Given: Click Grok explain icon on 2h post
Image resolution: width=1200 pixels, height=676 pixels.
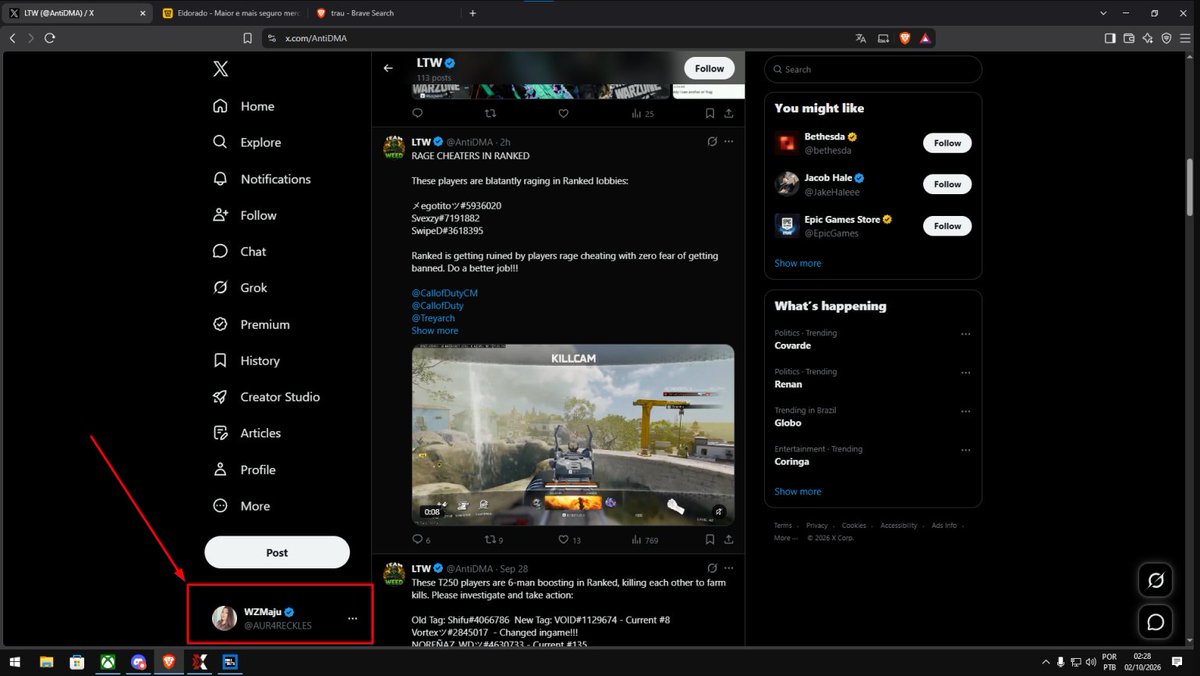Looking at the screenshot, I should (x=712, y=142).
